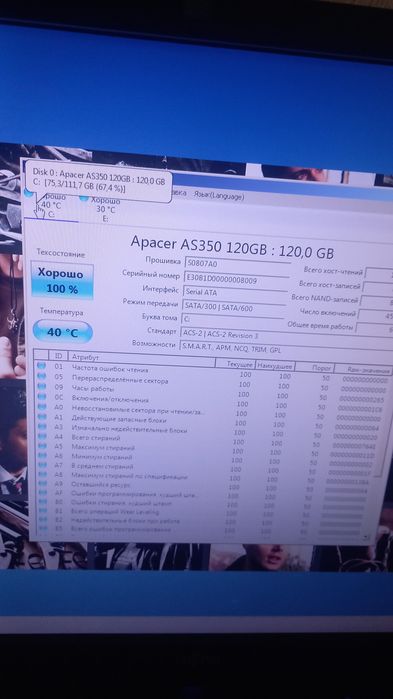
Task: Select the Максимум стираний attribute text
Action: coord(103,447)
